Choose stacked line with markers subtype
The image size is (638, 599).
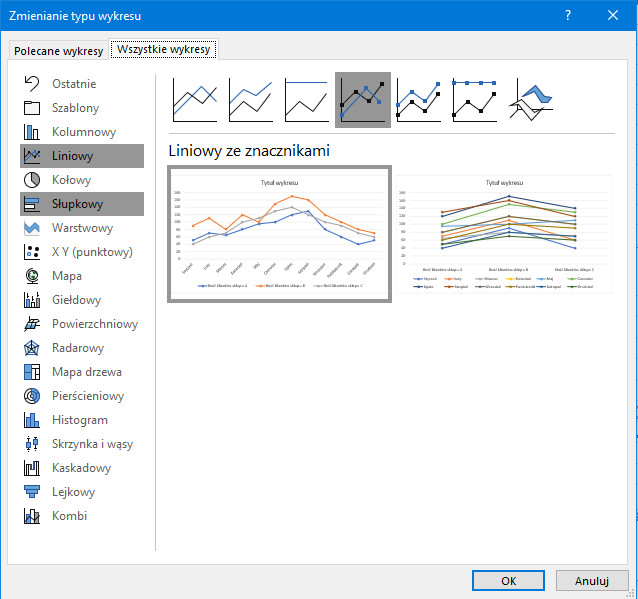419,100
